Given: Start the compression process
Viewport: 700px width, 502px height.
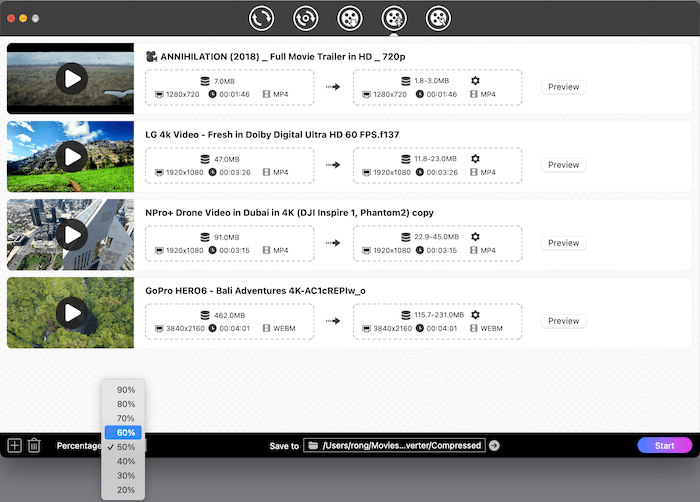Looking at the screenshot, I should tap(664, 446).
